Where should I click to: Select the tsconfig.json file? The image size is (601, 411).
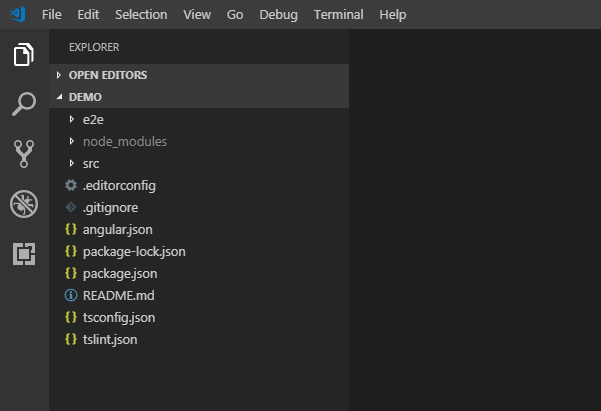point(119,317)
